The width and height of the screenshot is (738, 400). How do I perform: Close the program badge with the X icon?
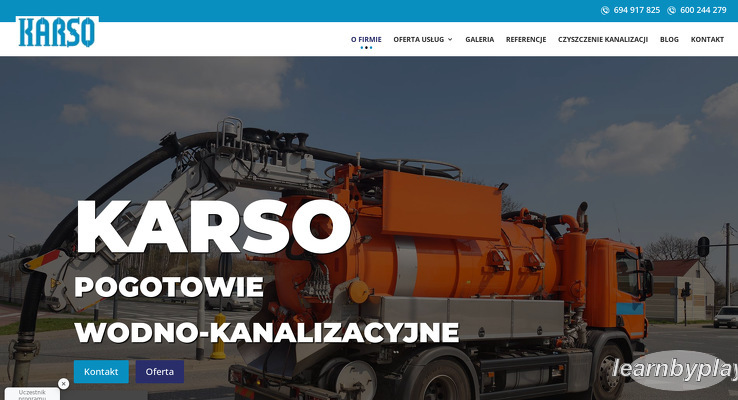pyautogui.click(x=63, y=383)
